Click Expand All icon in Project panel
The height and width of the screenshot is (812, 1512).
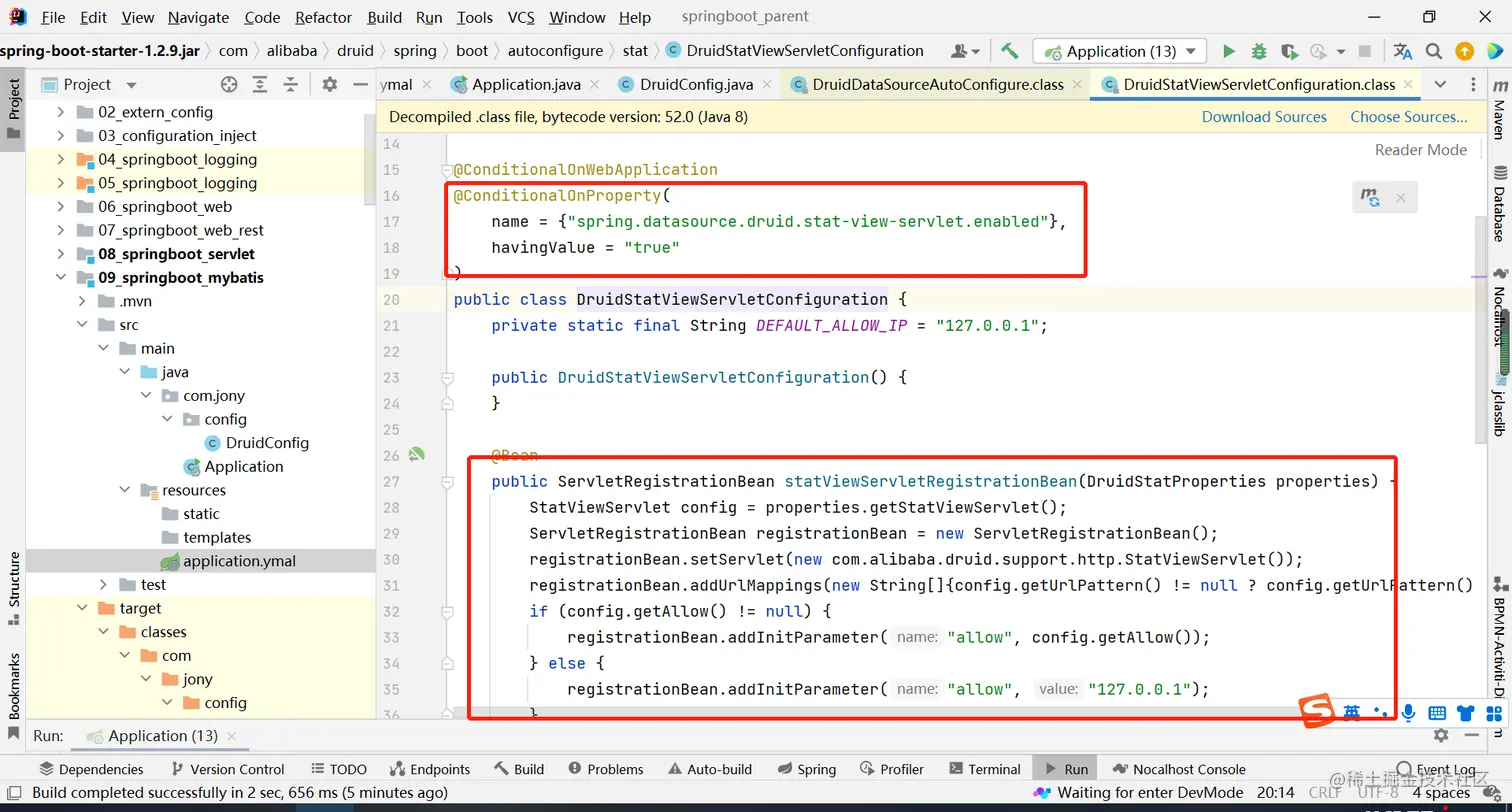[260, 85]
